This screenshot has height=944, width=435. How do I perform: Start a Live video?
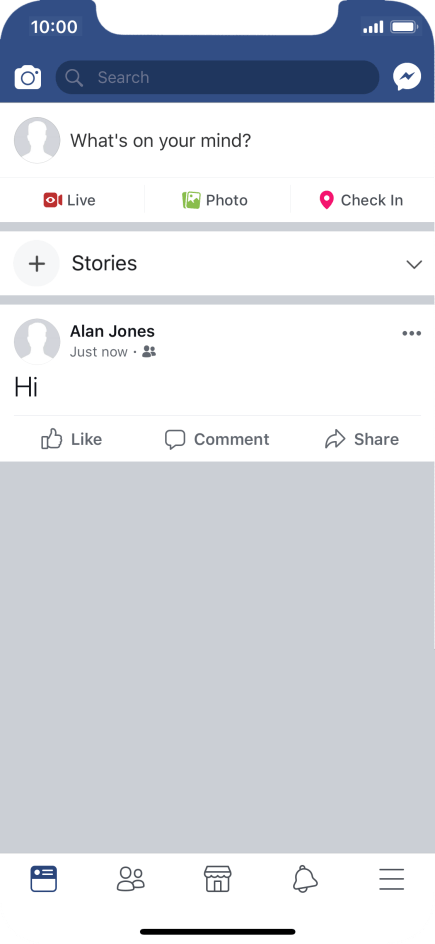point(70,200)
